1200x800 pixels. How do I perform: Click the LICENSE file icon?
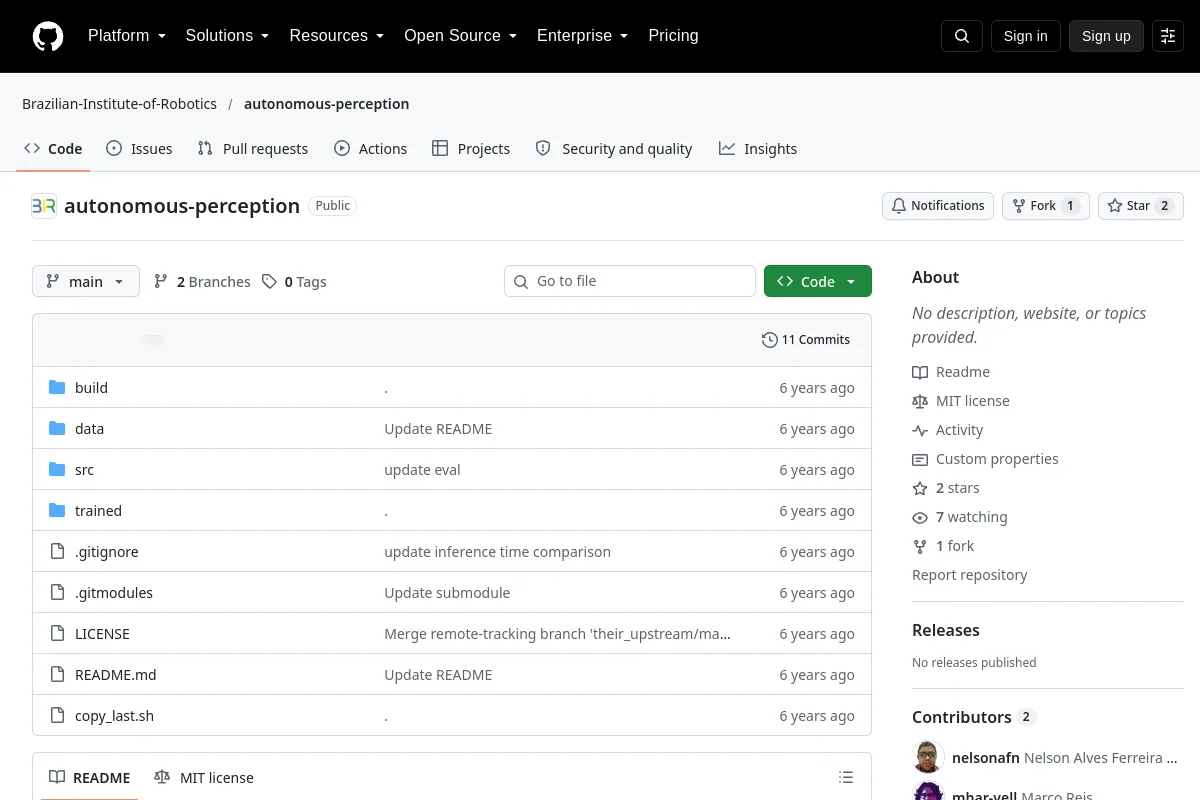[57, 634]
